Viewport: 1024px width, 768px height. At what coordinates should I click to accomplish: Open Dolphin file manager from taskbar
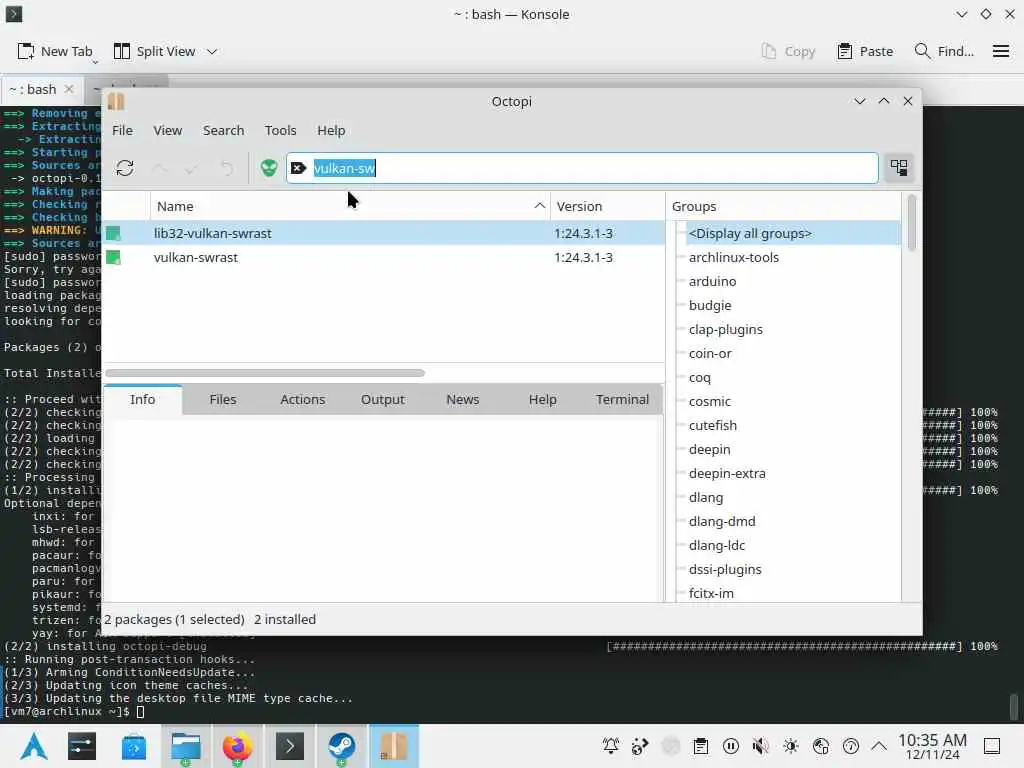point(185,746)
